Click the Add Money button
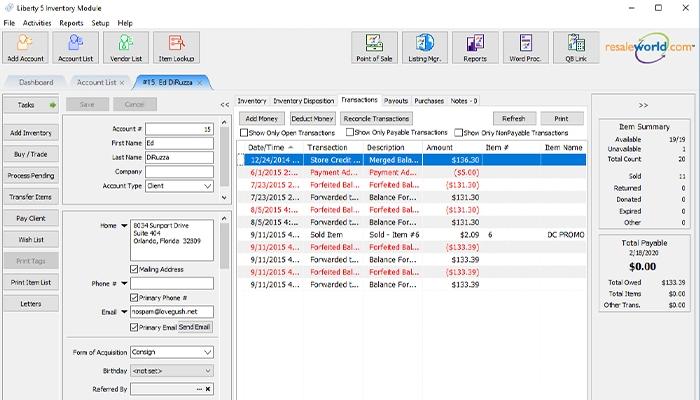This screenshot has width=700, height=400. point(262,119)
